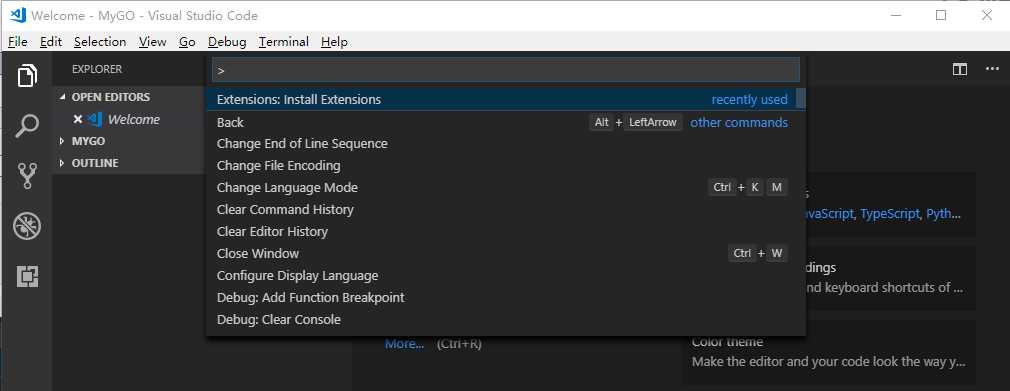Maximize the VS Code window

(941, 15)
